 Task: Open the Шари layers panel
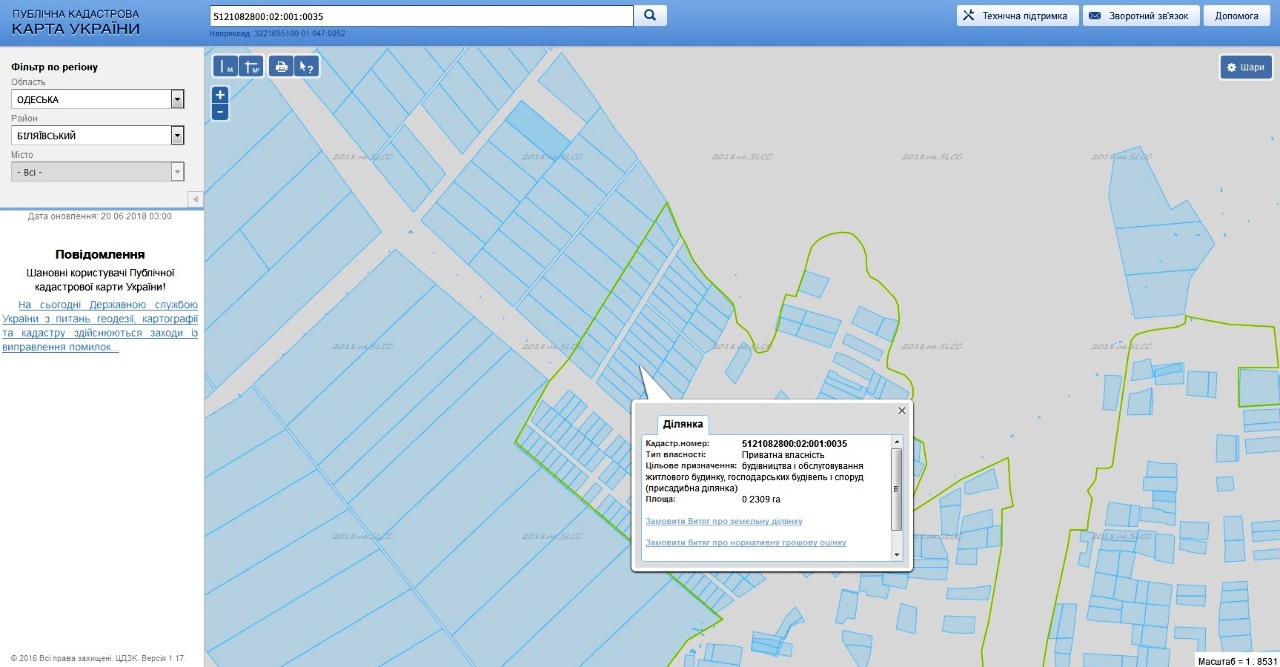[1245, 67]
